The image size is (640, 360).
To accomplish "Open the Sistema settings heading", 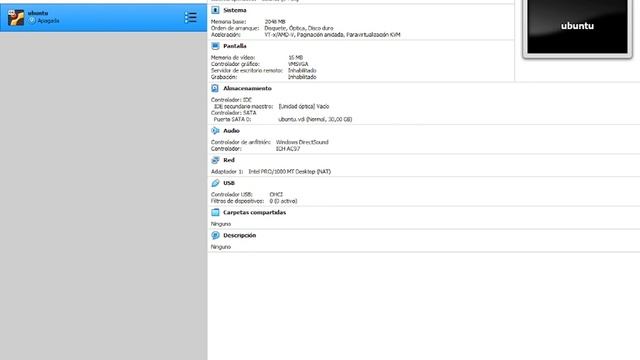I will click(x=235, y=10).
